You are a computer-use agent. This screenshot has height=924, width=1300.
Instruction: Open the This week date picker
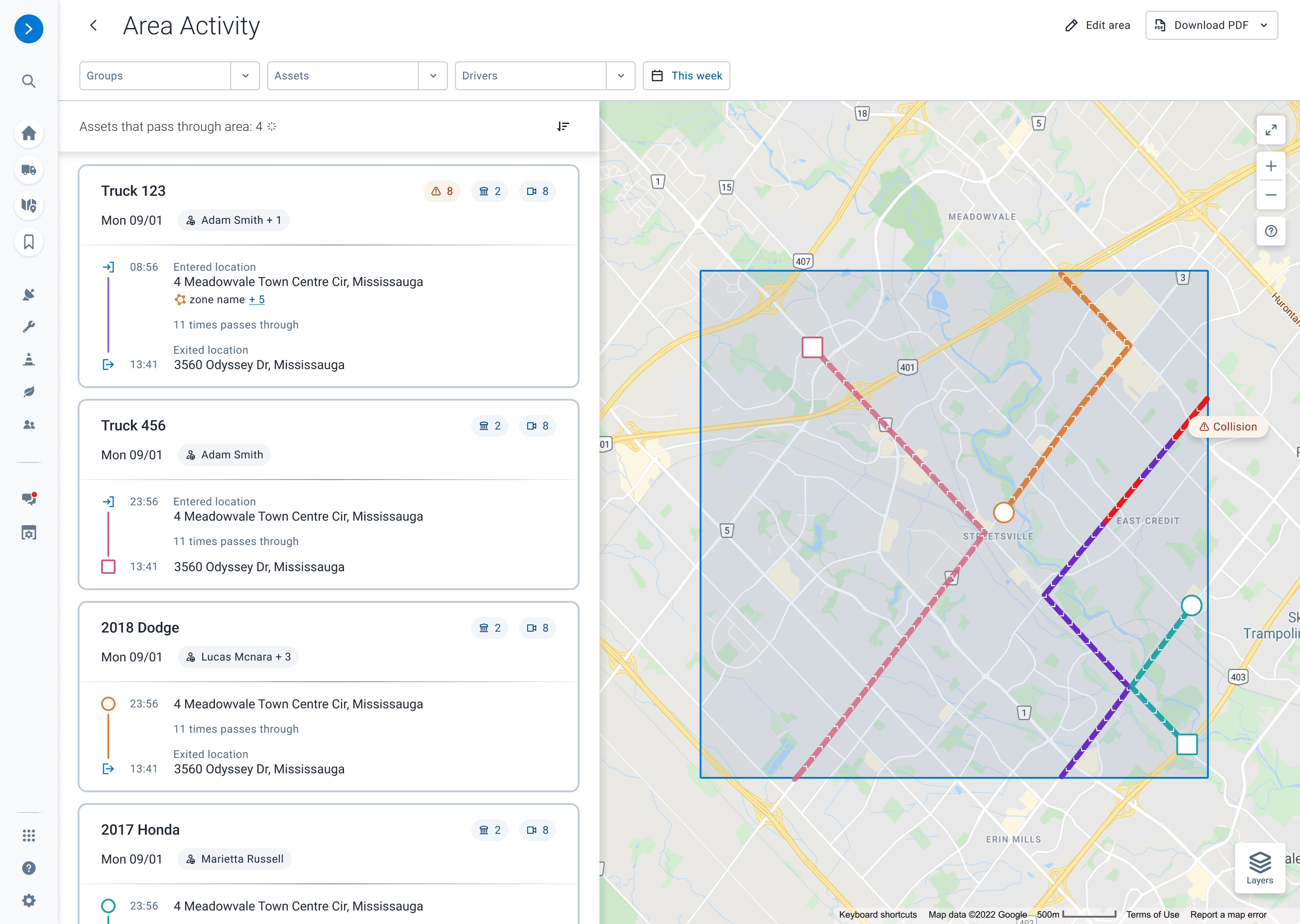(686, 76)
